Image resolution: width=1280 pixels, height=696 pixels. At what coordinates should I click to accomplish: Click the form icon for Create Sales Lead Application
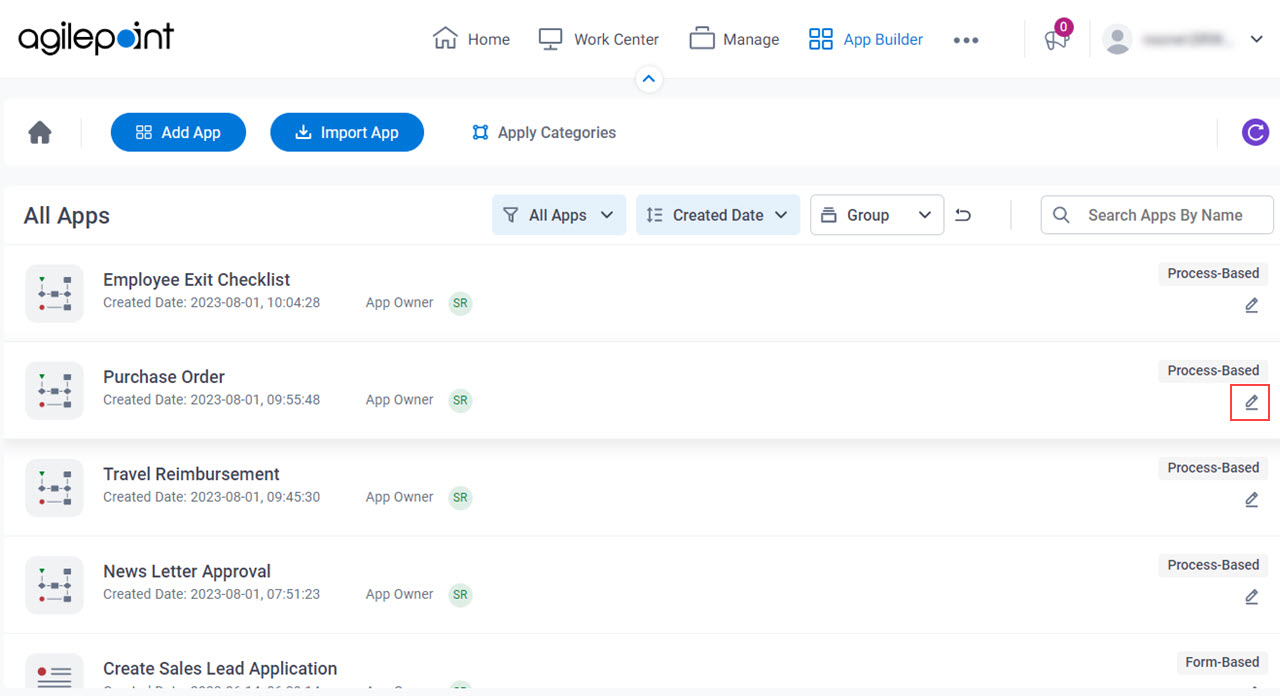pyautogui.click(x=54, y=672)
